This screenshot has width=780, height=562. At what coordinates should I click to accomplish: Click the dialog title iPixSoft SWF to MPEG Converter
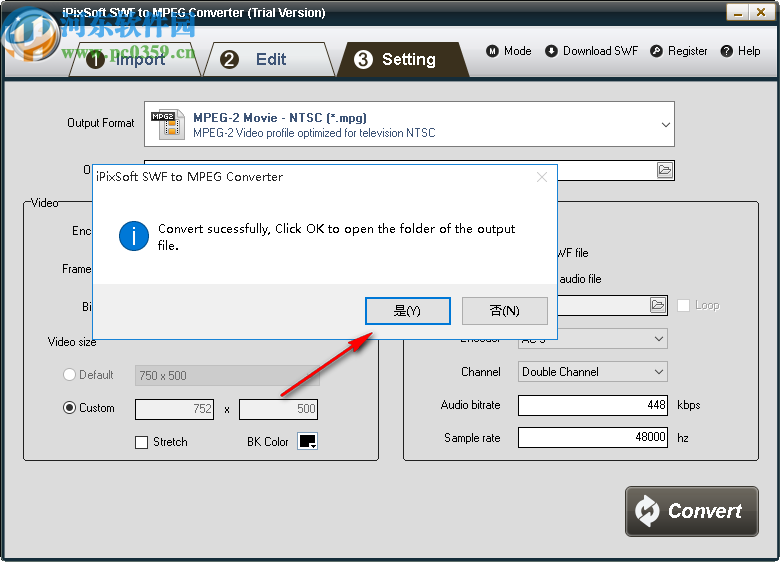point(190,177)
